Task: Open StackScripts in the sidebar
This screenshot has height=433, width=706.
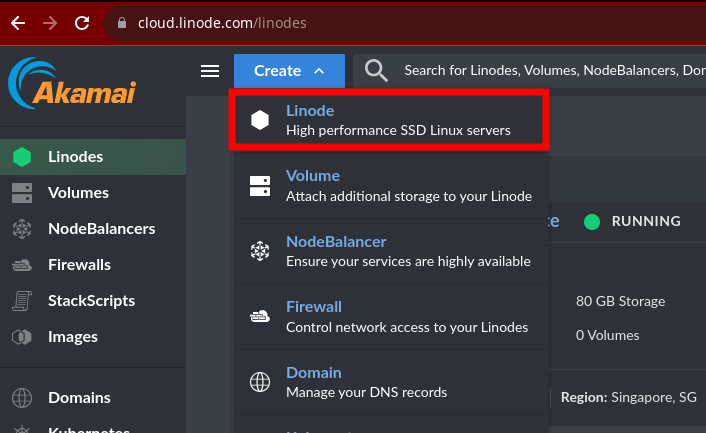Action: tap(93, 301)
